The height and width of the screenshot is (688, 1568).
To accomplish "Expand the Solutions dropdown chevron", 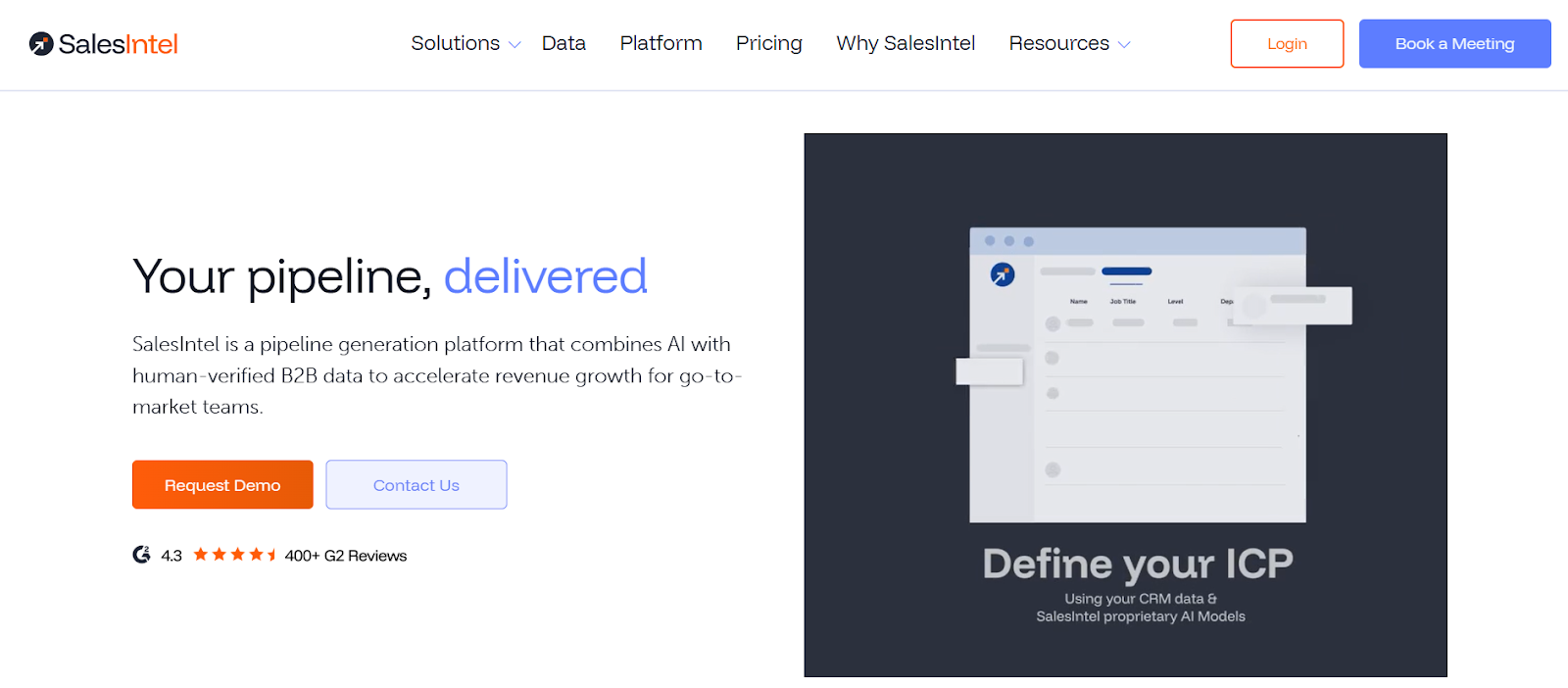I will click(514, 45).
